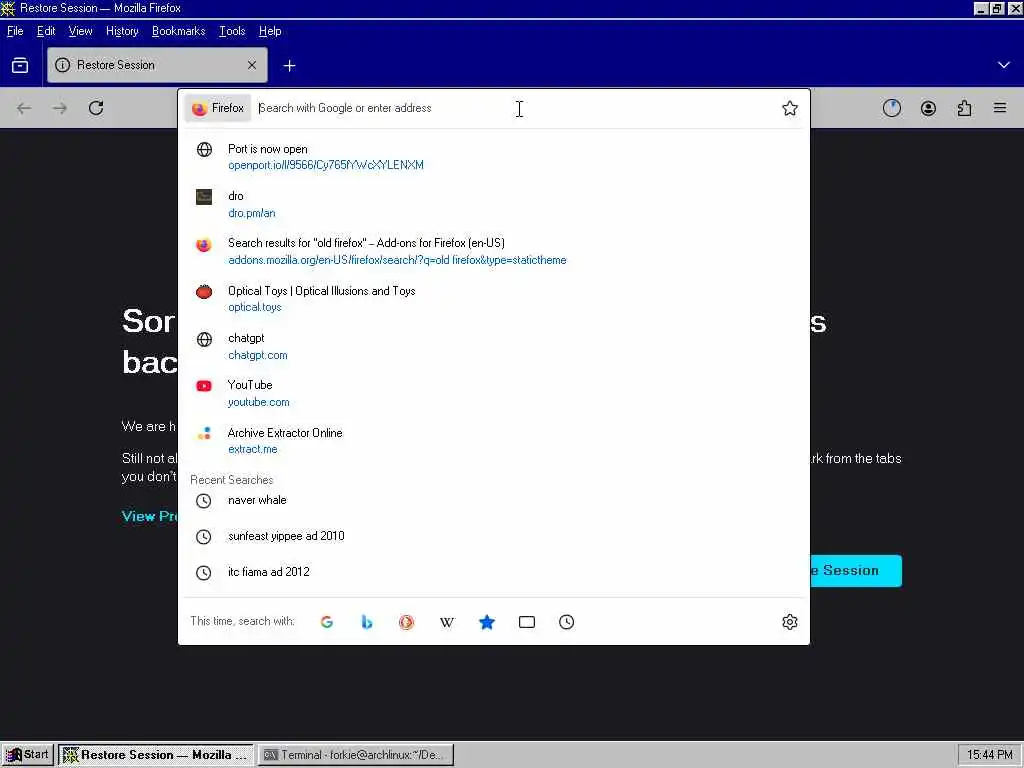Open the dro.pm/an link
Image resolution: width=1024 pixels, height=768 pixels.
pyautogui.click(x=251, y=213)
